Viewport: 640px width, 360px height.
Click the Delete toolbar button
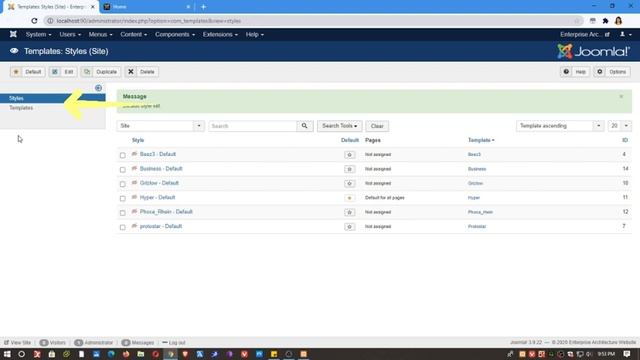[x=142, y=72]
